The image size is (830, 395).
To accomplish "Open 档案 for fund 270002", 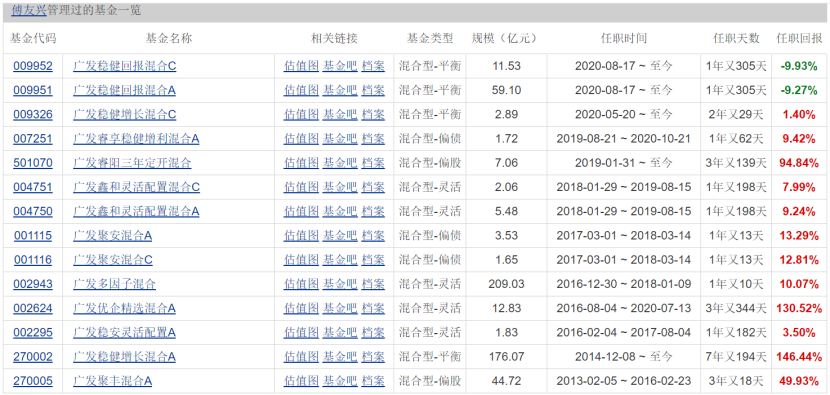I will pyautogui.click(x=373, y=357).
